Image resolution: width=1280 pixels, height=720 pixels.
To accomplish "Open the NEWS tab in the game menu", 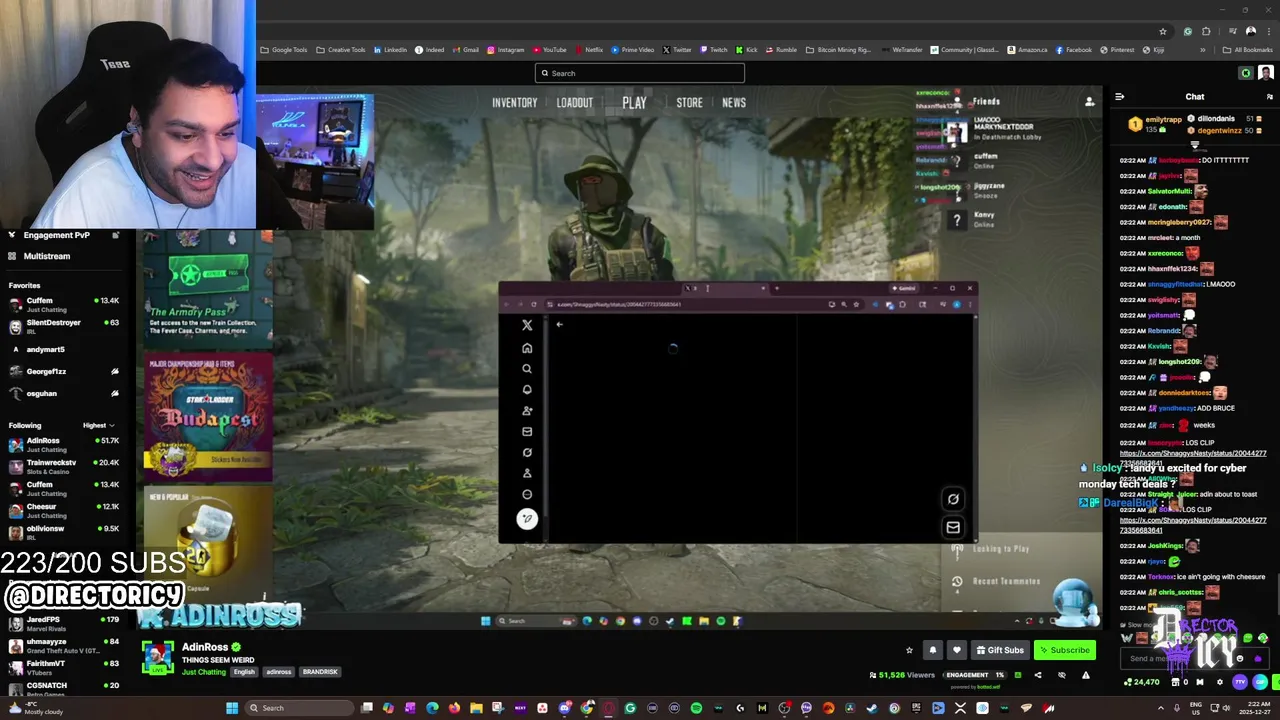I will (x=734, y=102).
